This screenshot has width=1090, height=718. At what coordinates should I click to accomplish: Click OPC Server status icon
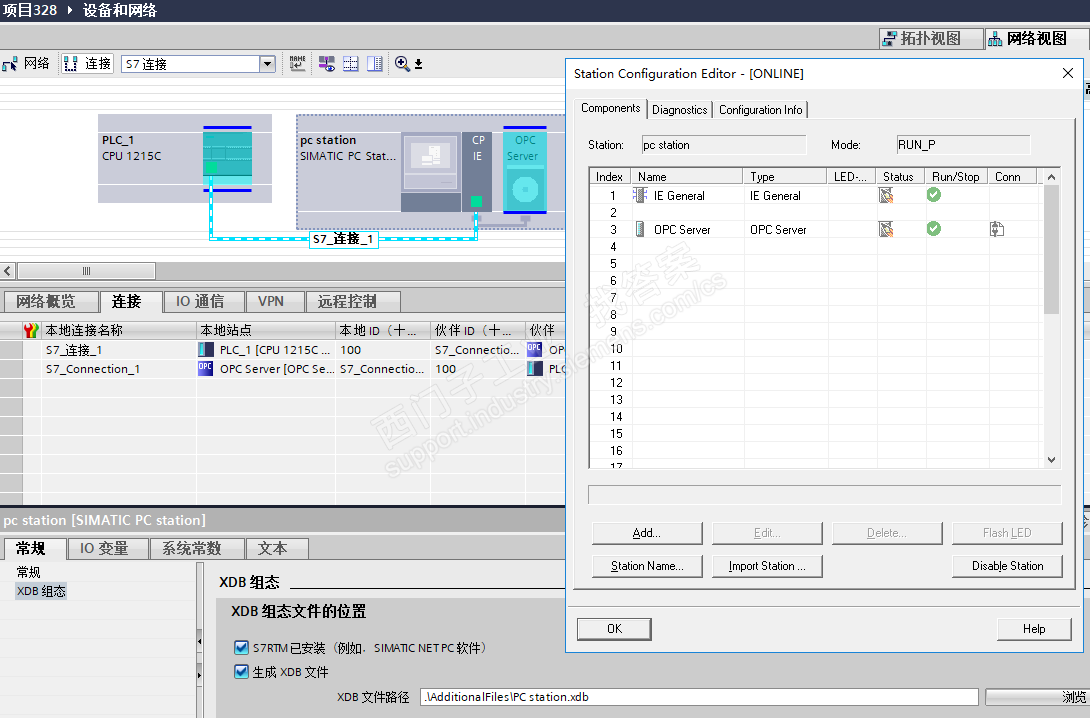coord(886,229)
